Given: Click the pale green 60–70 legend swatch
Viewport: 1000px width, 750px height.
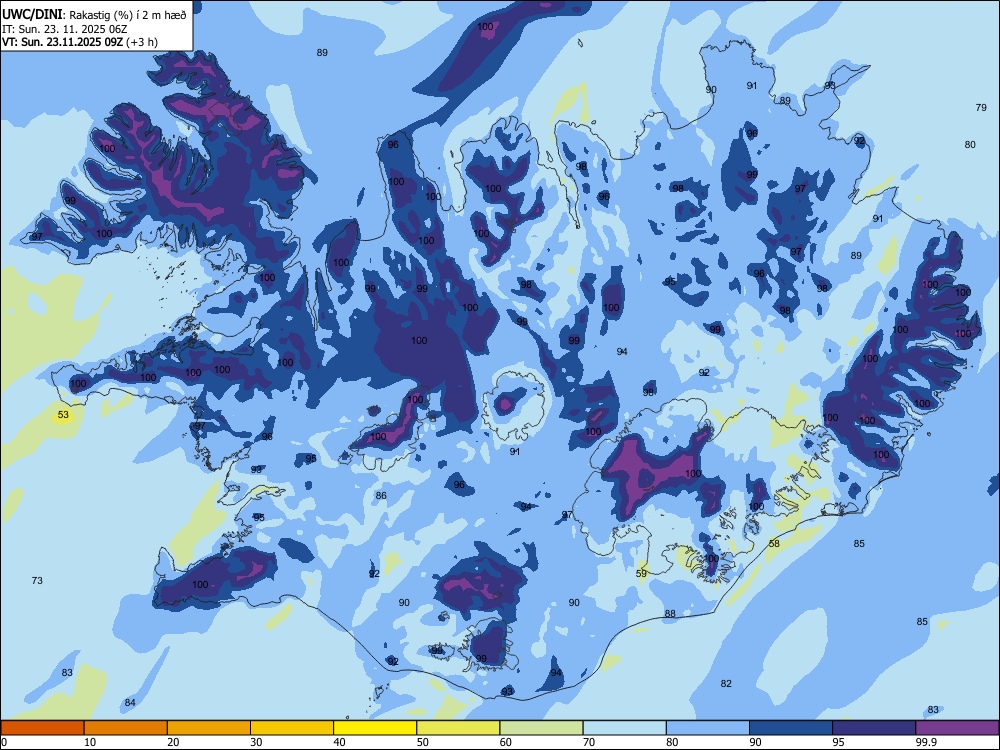Looking at the screenshot, I should click(x=541, y=728).
